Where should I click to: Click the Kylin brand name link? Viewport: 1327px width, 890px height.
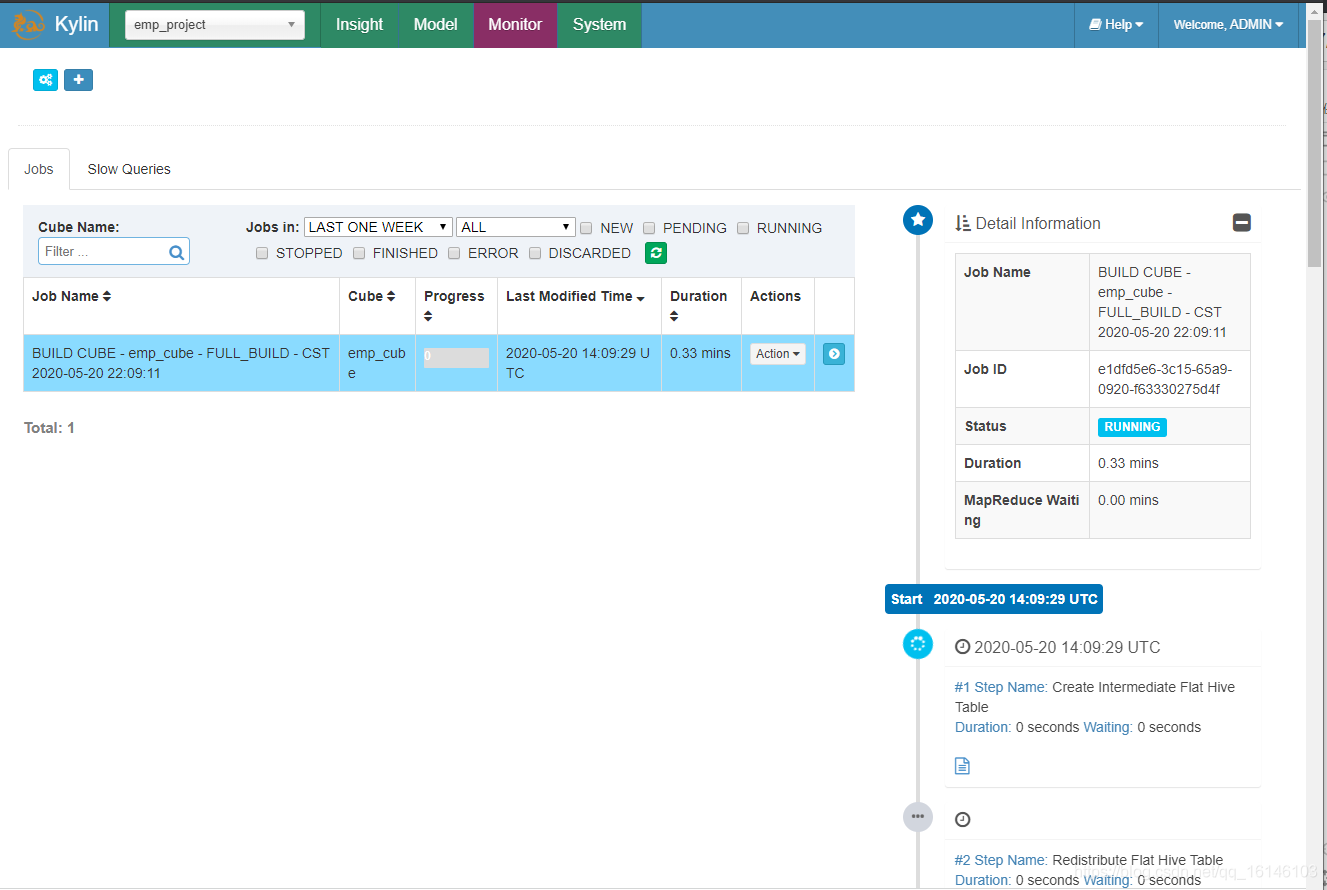click(77, 24)
